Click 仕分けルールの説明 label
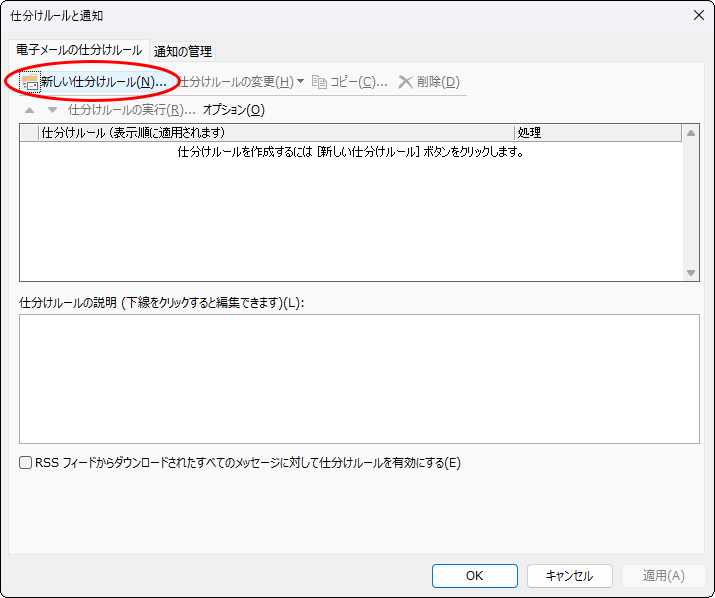The height and width of the screenshot is (598, 715). click(x=161, y=302)
